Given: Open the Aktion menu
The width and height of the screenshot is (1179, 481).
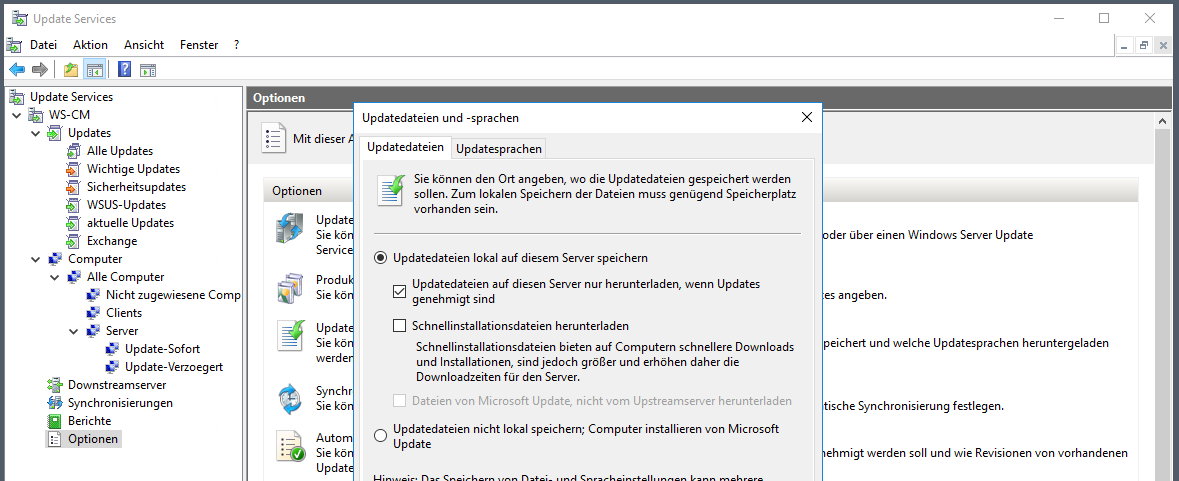Looking at the screenshot, I should (x=90, y=45).
